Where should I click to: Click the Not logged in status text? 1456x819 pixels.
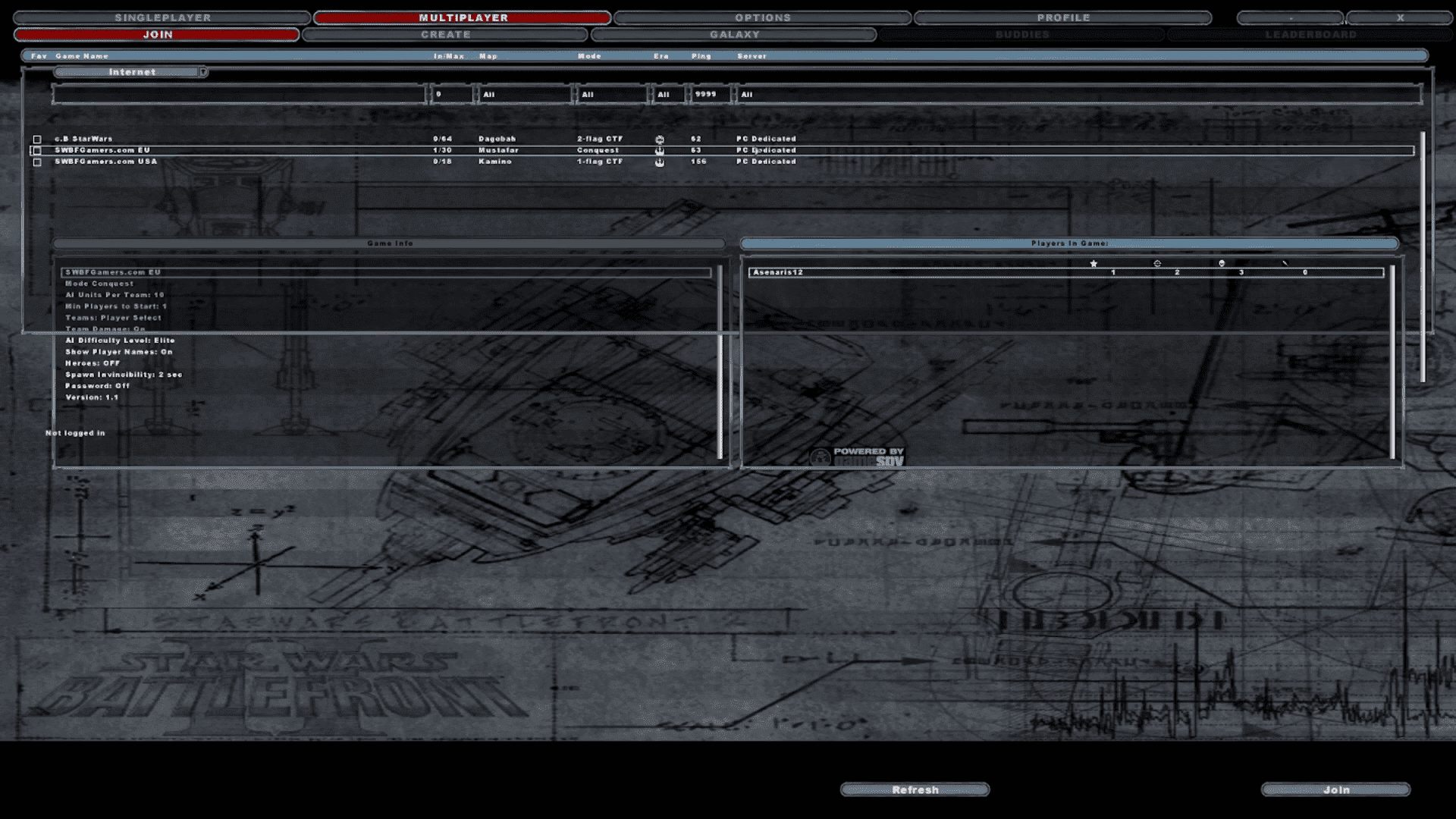(x=75, y=433)
